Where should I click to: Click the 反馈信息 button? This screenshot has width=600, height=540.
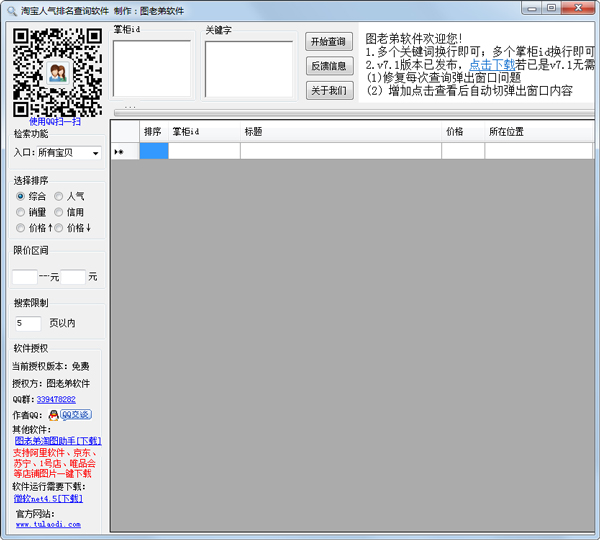click(x=329, y=66)
